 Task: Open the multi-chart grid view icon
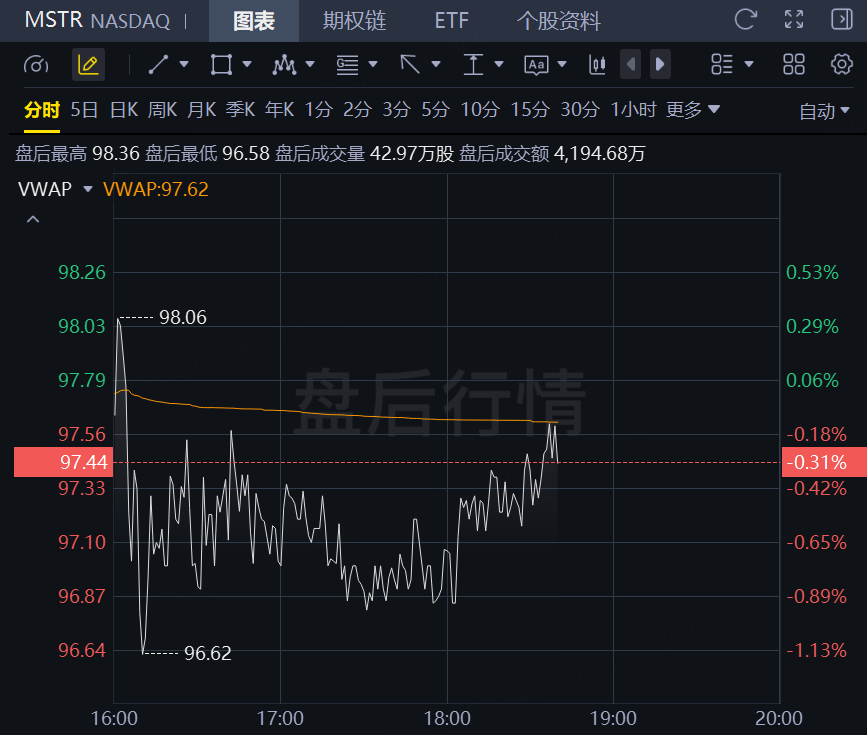pos(794,65)
